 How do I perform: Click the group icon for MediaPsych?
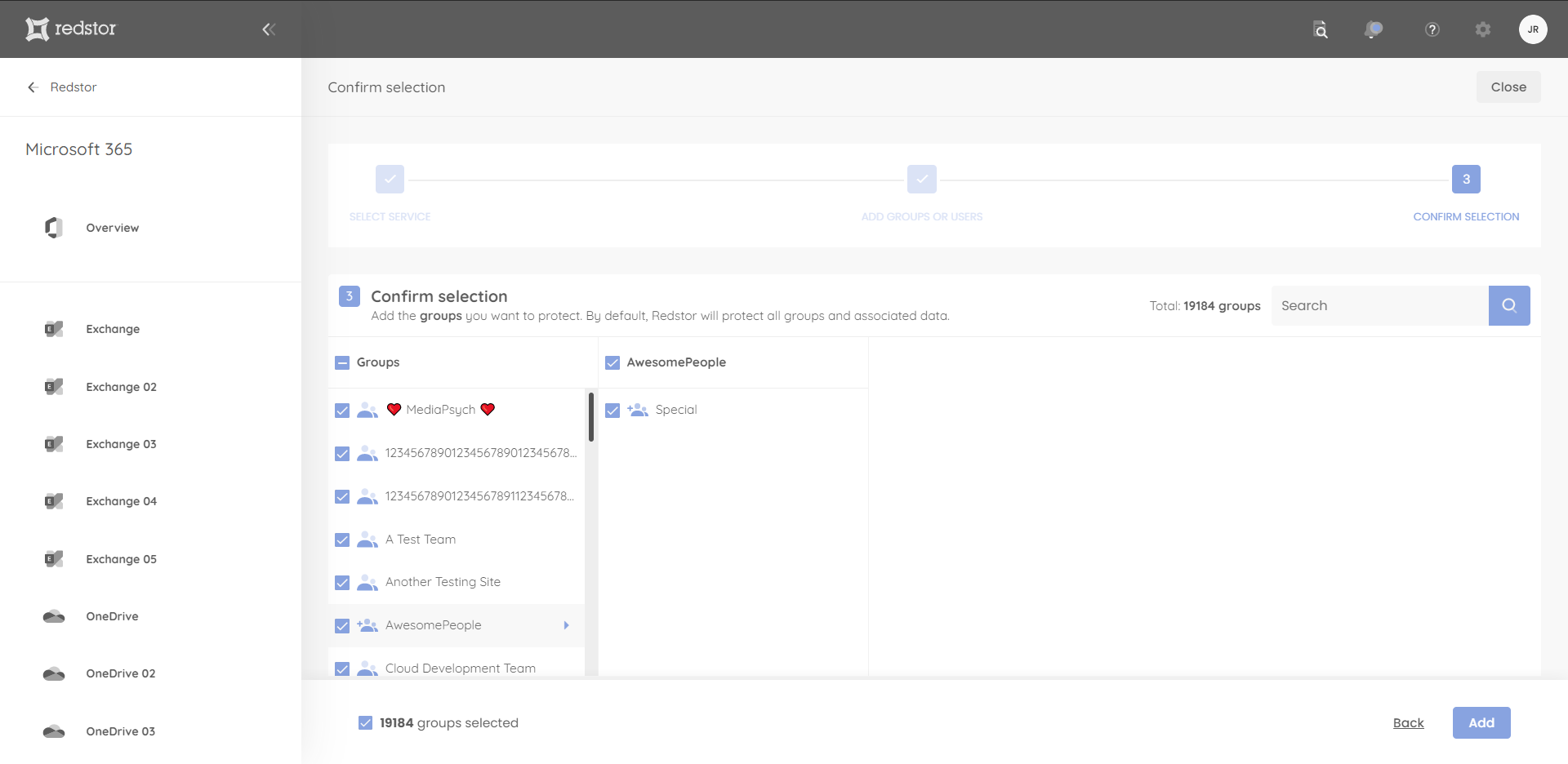point(367,410)
